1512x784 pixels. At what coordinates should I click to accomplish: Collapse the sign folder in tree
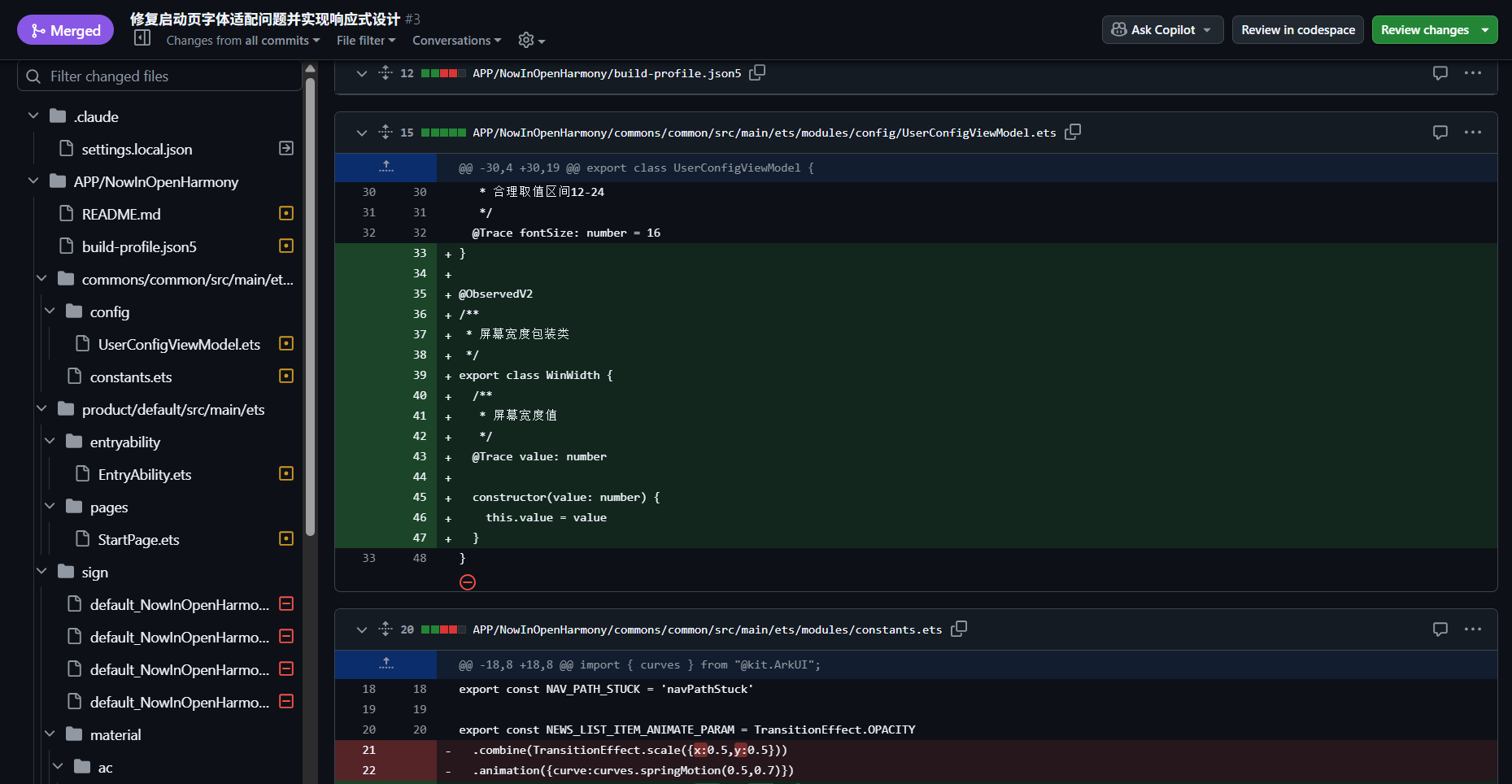point(41,572)
